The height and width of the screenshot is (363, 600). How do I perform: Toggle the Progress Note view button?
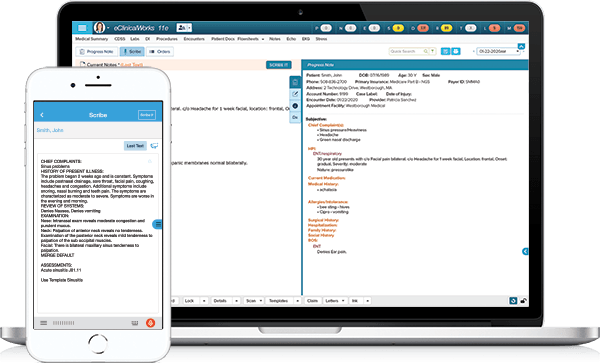(97, 52)
